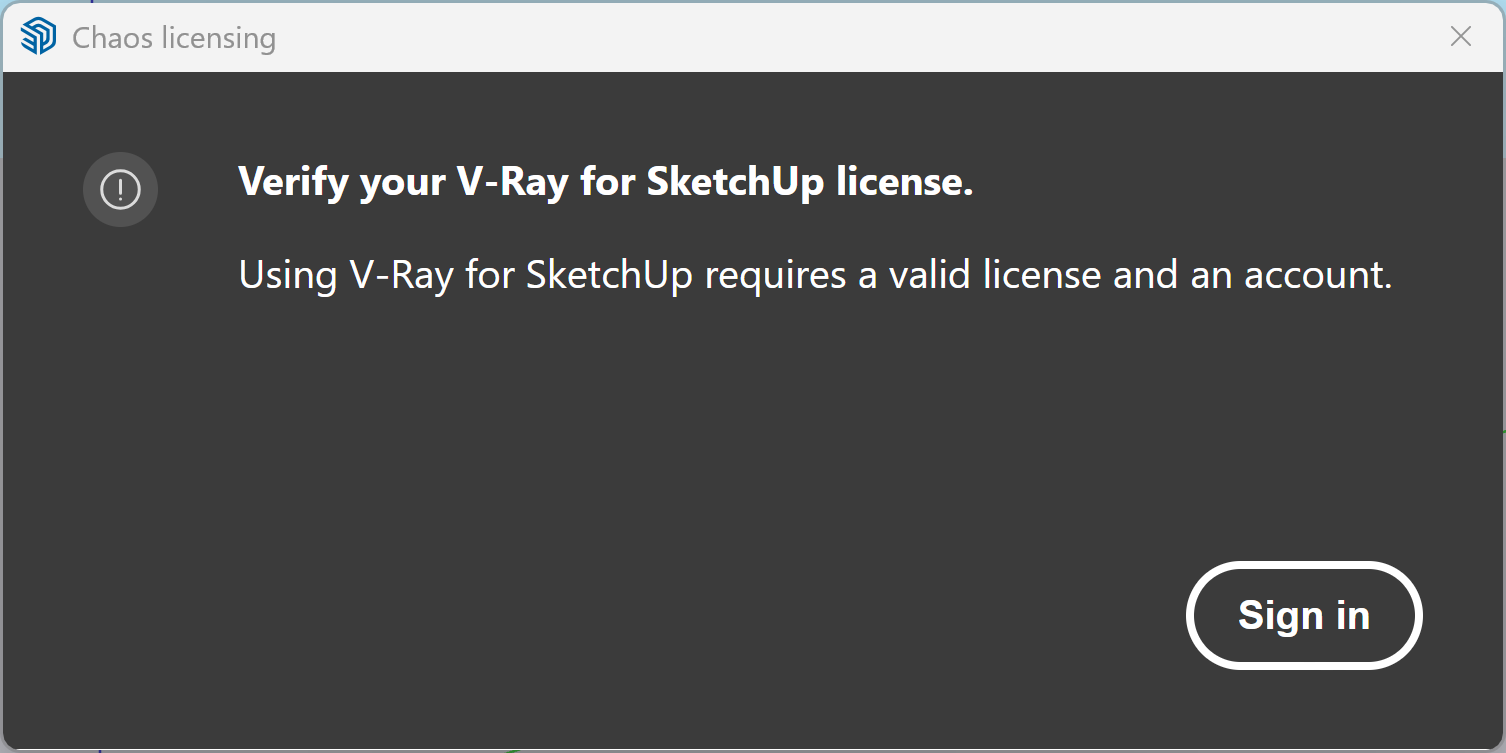
Task: Click the SketchUp logo in title bar
Action: [38, 38]
